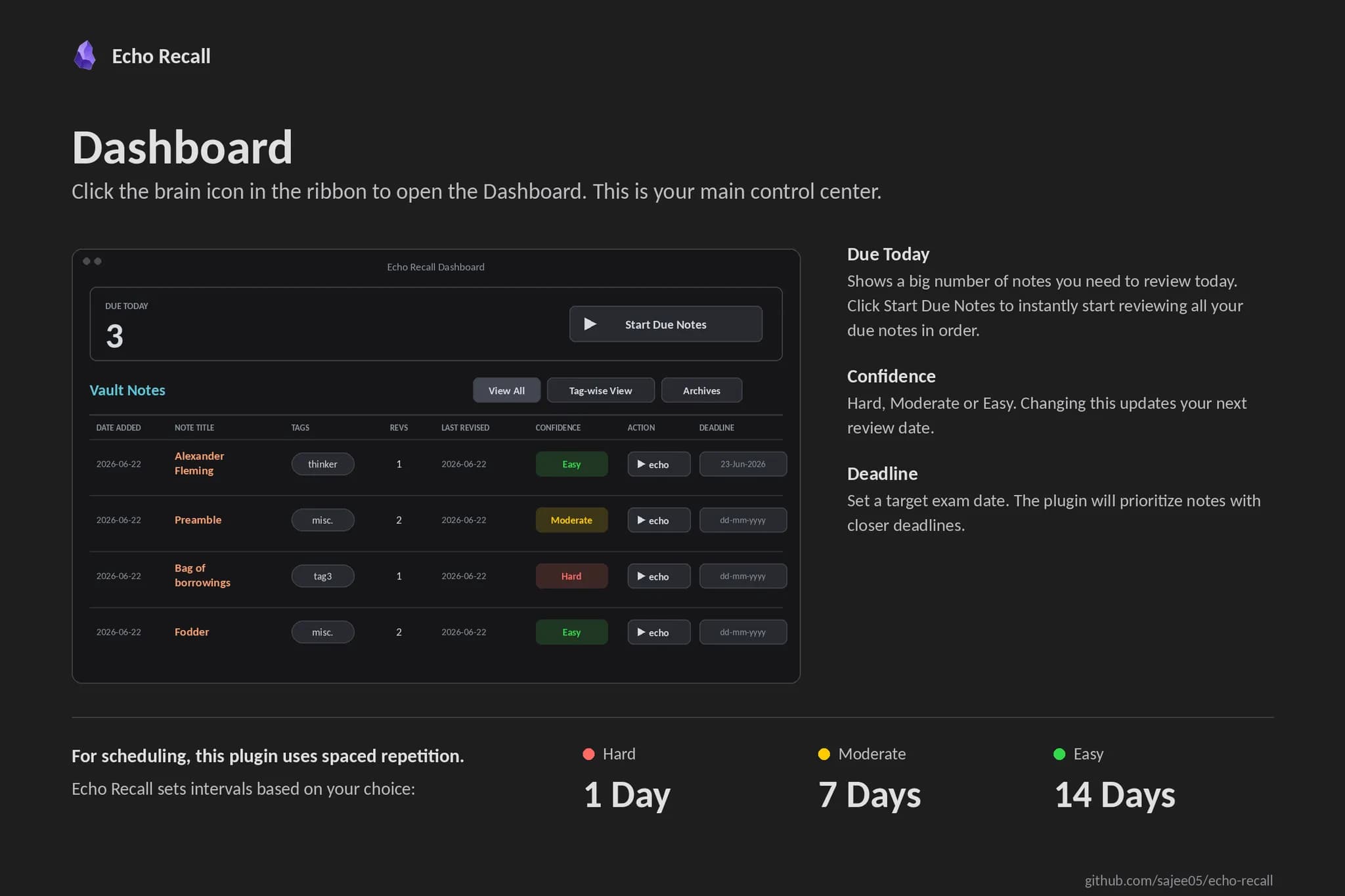Click the DEADLINE column header
1345x896 pixels.
coord(717,427)
